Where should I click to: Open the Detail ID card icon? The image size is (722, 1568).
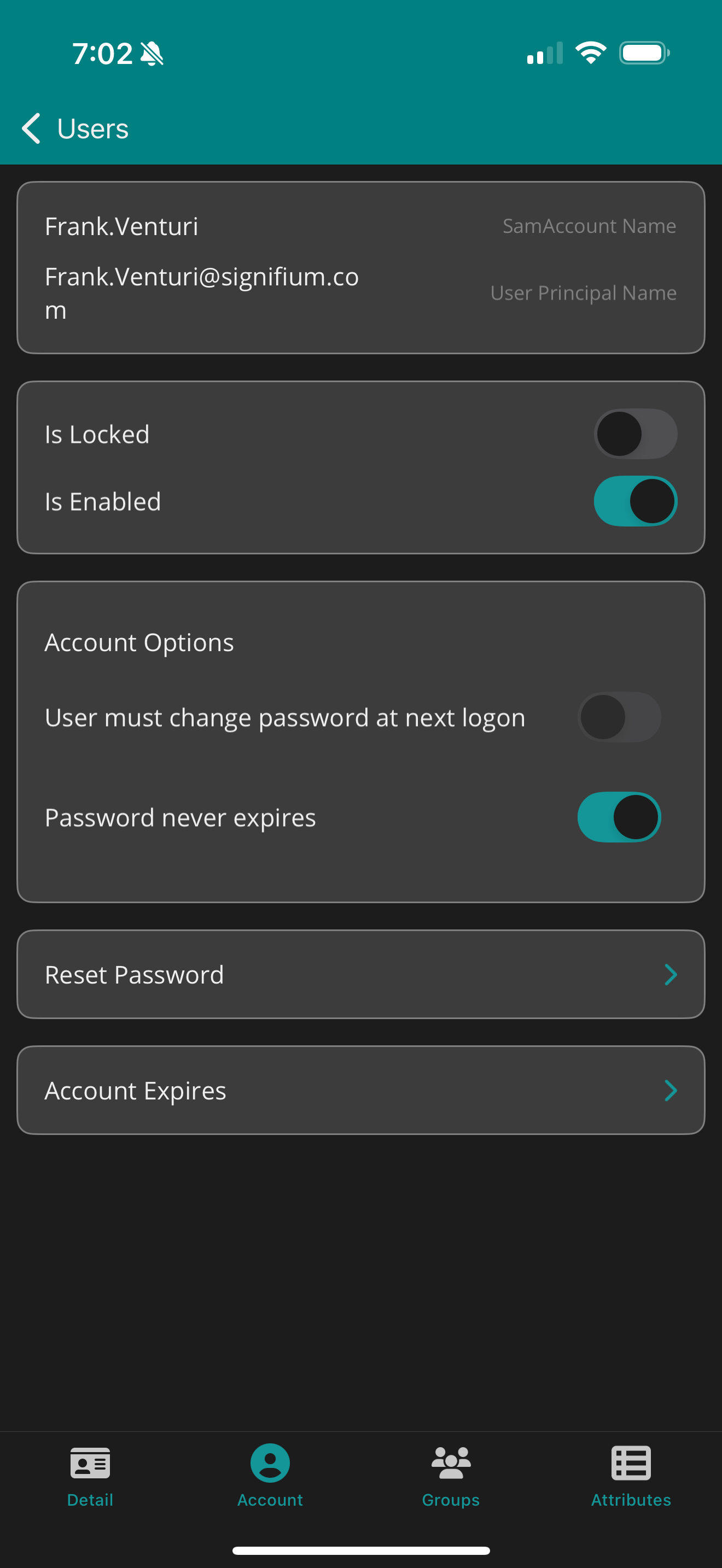point(90,1462)
